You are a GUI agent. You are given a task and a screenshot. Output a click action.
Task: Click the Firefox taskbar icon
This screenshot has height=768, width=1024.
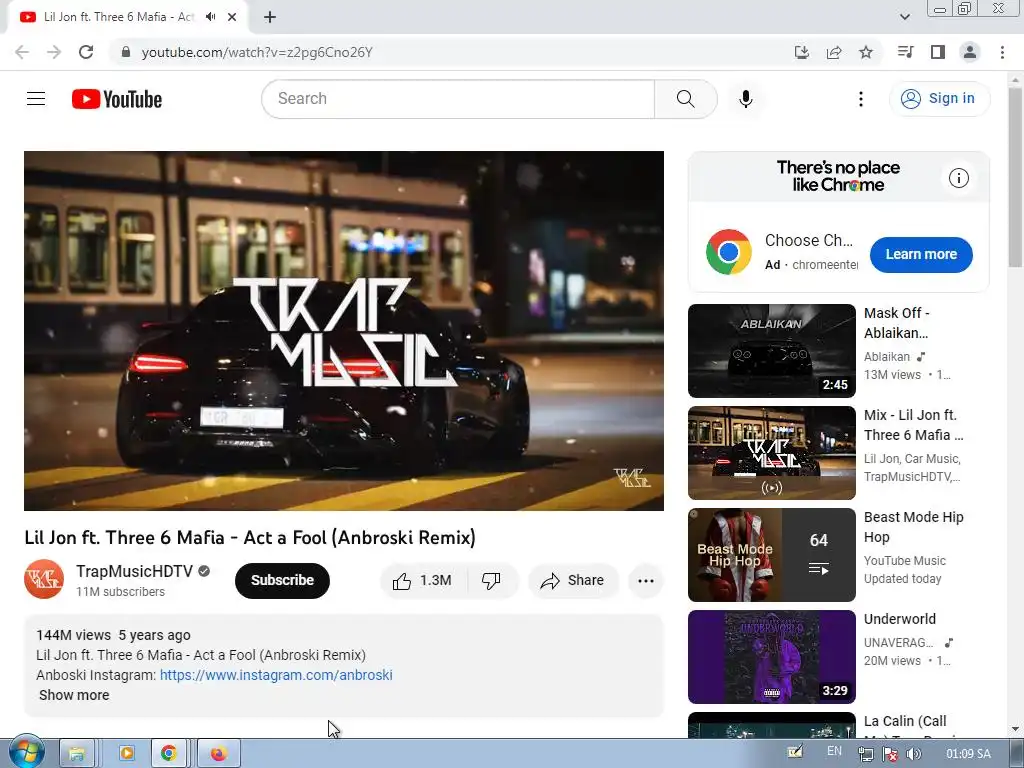[218, 754]
